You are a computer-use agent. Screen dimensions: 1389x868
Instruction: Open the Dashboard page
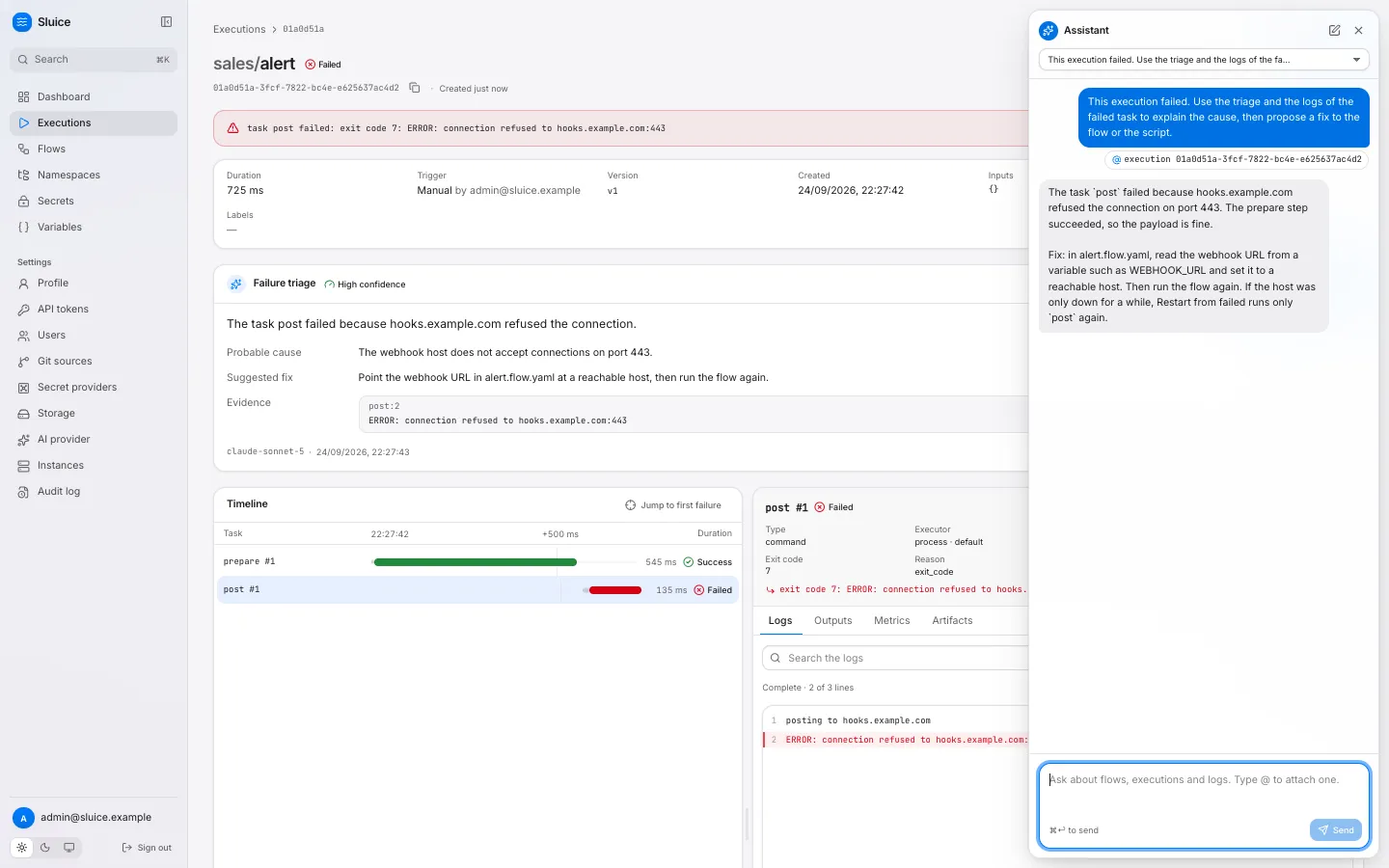pos(94,96)
